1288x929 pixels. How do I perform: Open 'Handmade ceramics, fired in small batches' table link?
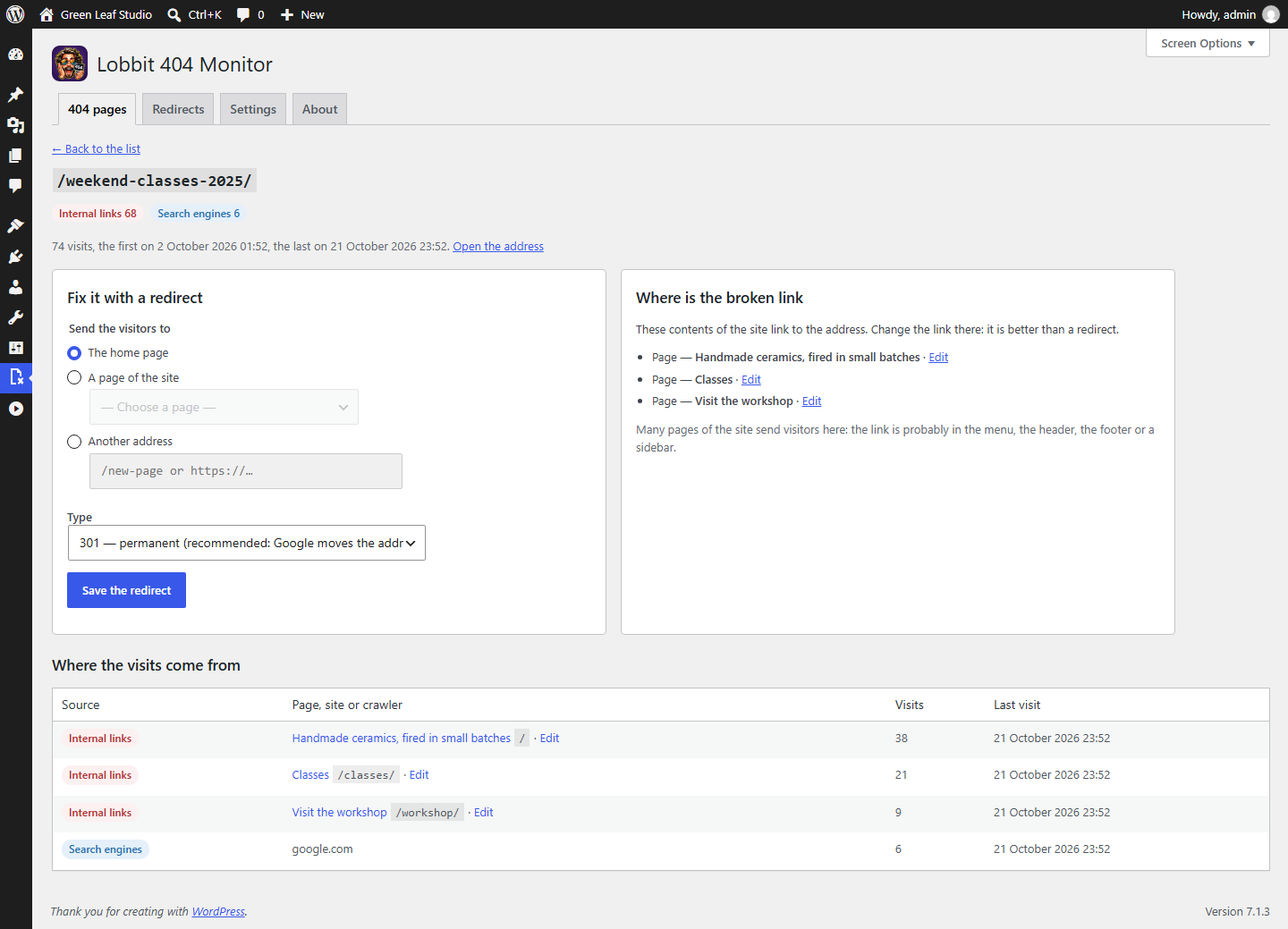pyautogui.click(x=402, y=739)
